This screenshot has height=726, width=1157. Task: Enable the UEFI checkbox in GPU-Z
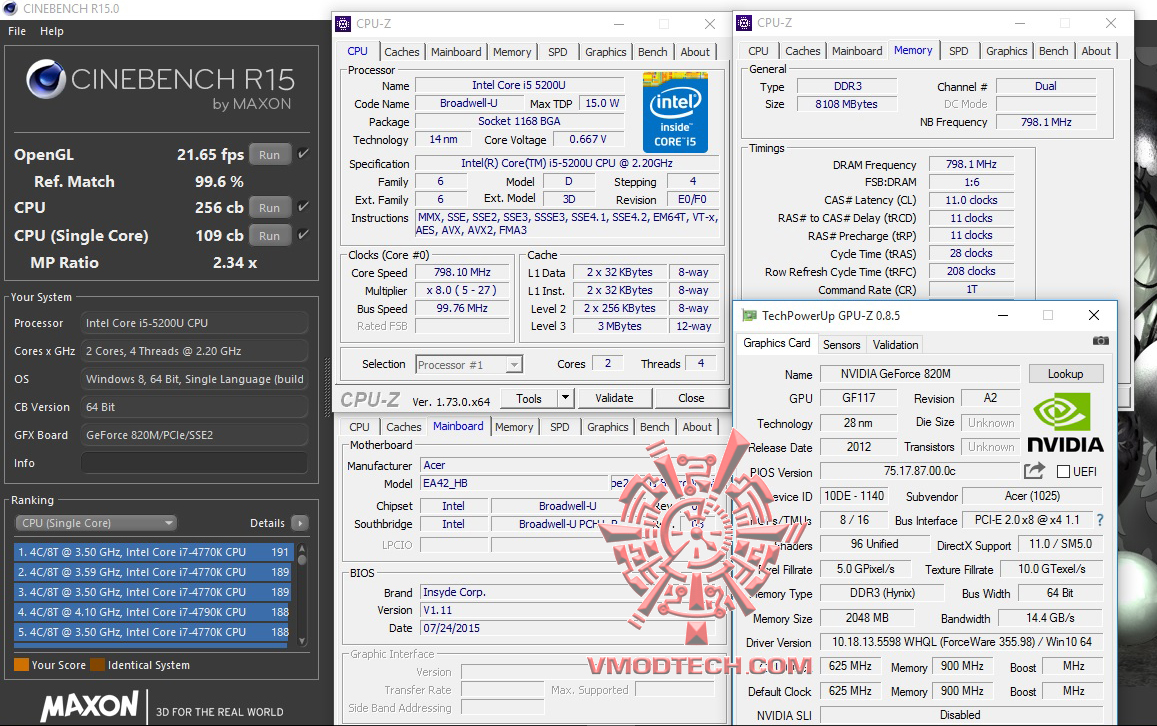[1063, 471]
